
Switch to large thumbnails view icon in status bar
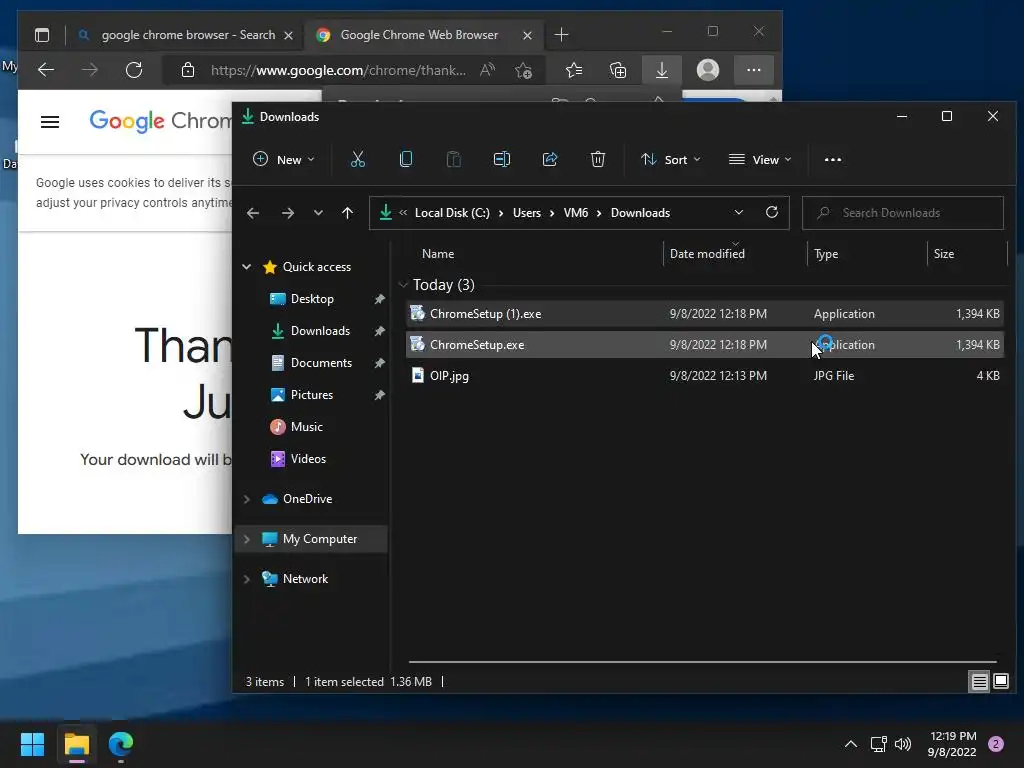click(x=1001, y=682)
